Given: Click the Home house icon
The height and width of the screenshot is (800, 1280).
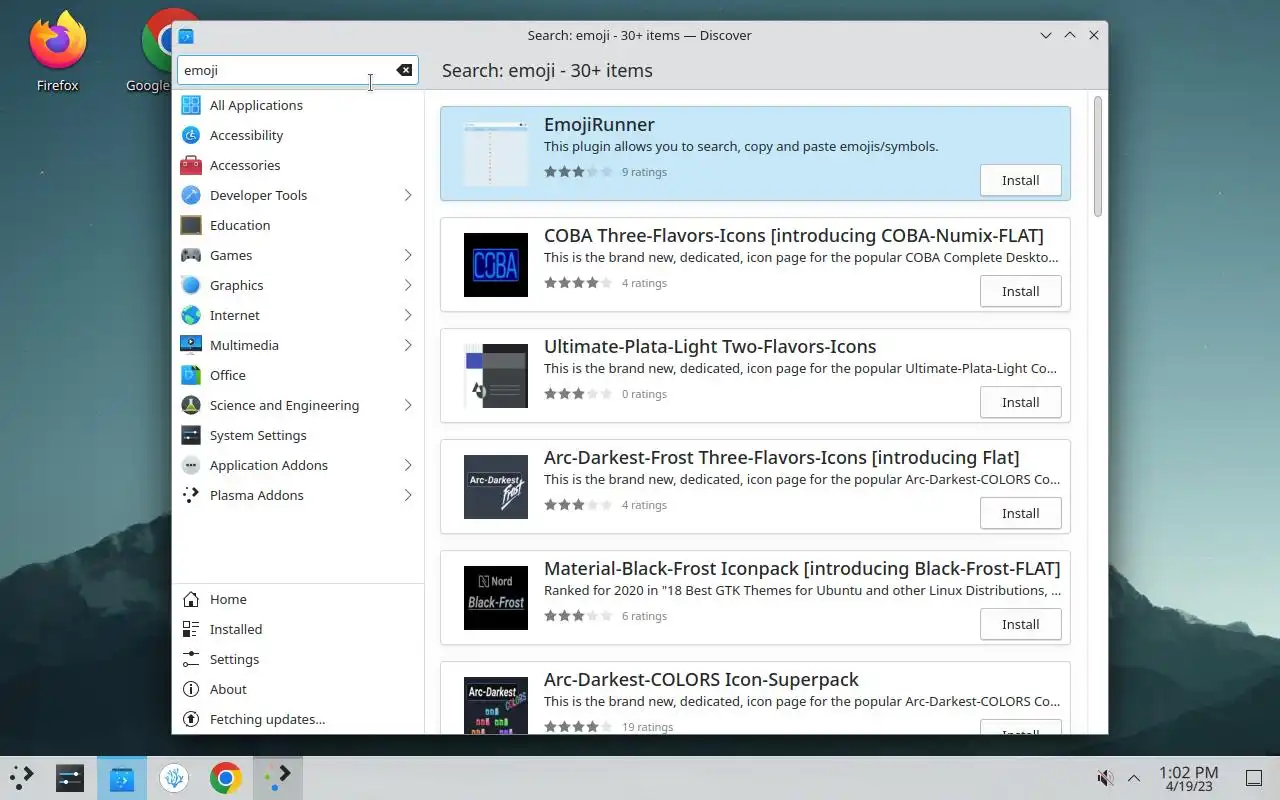Looking at the screenshot, I should click(x=191, y=599).
